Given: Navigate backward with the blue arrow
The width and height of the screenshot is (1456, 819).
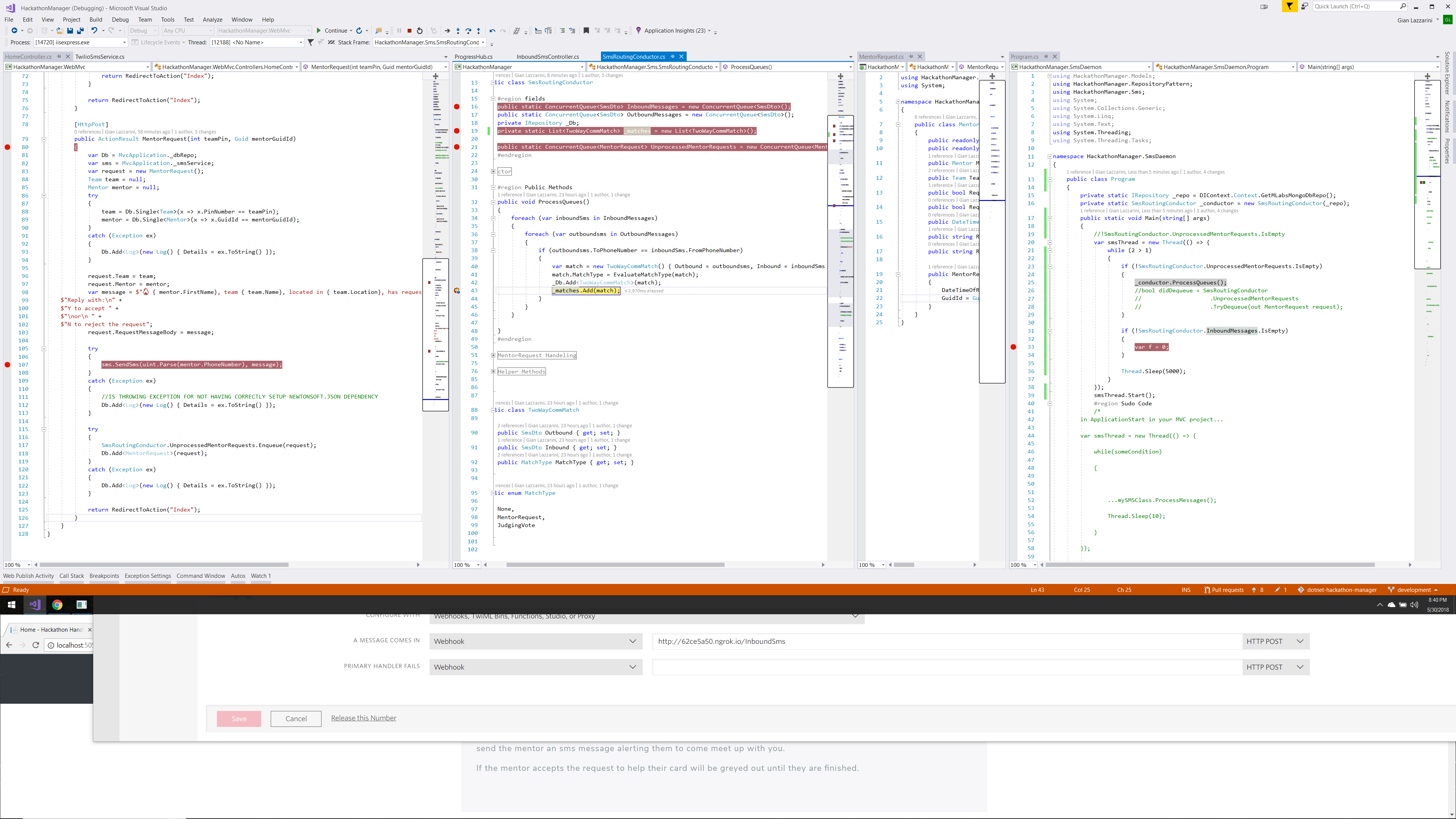Looking at the screenshot, I should [x=14, y=30].
